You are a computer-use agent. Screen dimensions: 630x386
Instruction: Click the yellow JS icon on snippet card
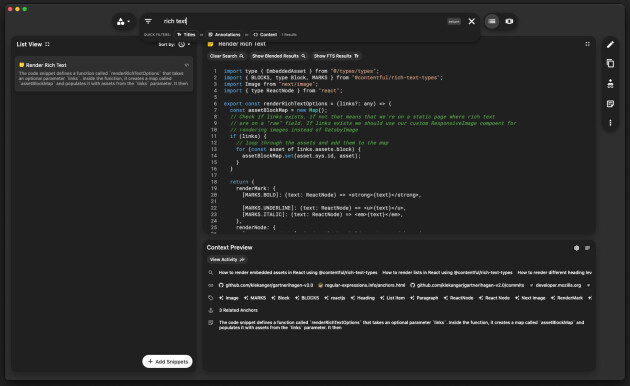tap(21, 65)
